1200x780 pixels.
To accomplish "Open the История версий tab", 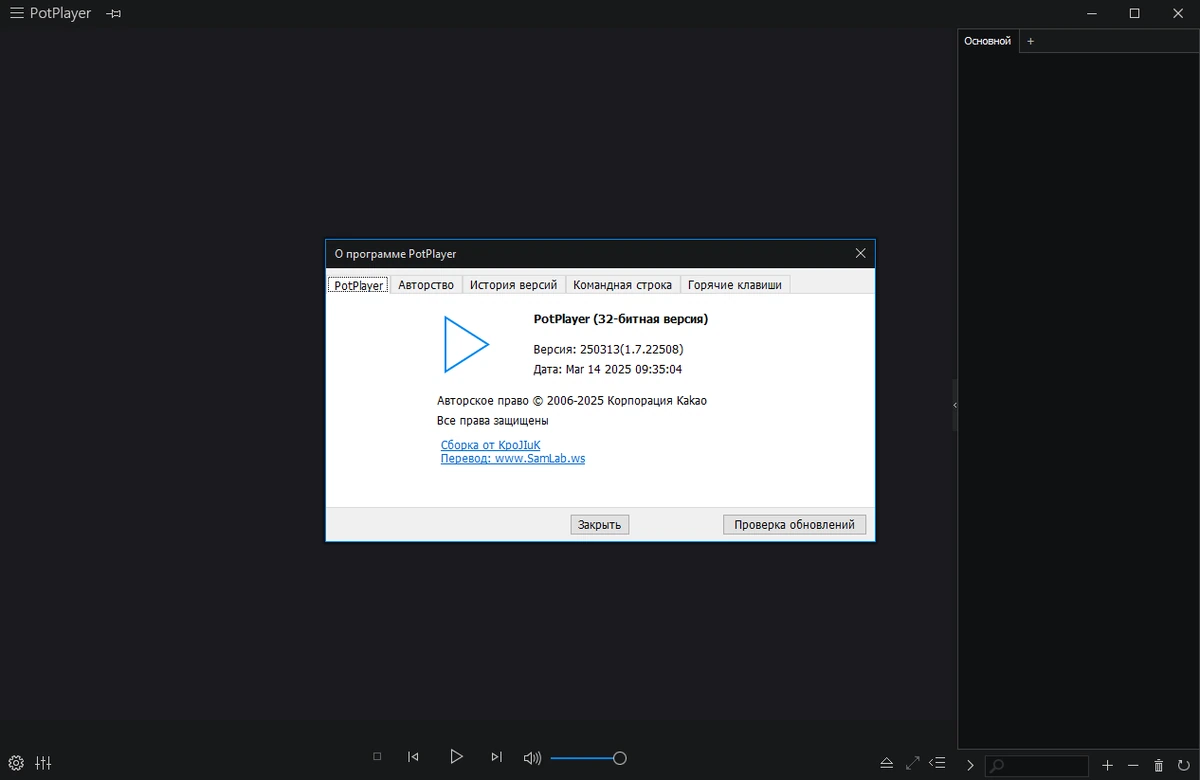I will (513, 285).
